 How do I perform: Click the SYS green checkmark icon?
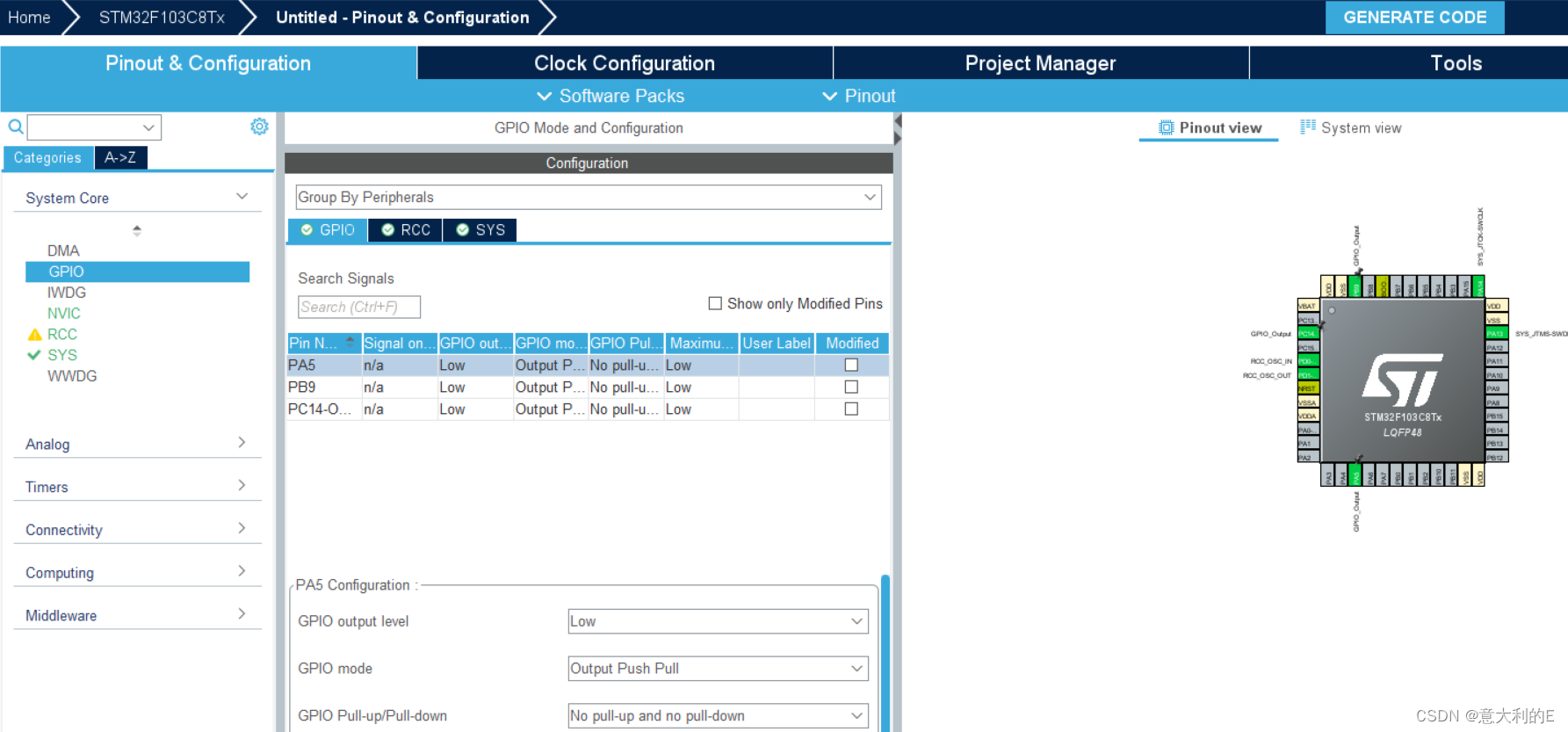click(x=34, y=355)
